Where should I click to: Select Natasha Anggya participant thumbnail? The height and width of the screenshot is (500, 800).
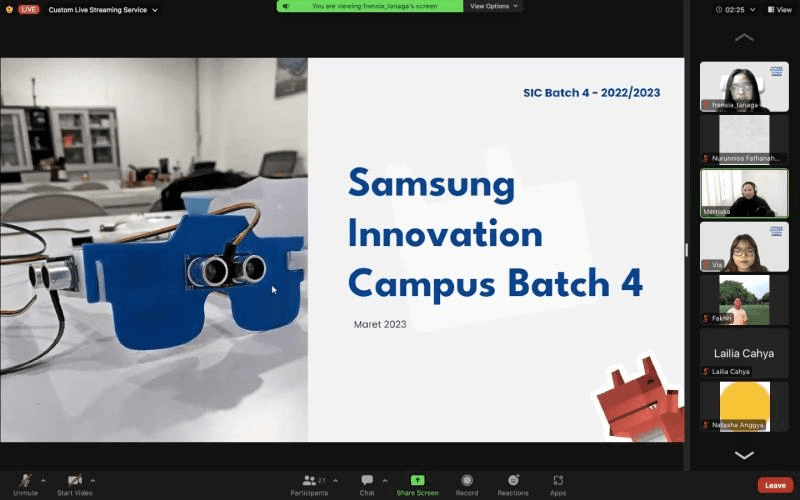tap(744, 407)
